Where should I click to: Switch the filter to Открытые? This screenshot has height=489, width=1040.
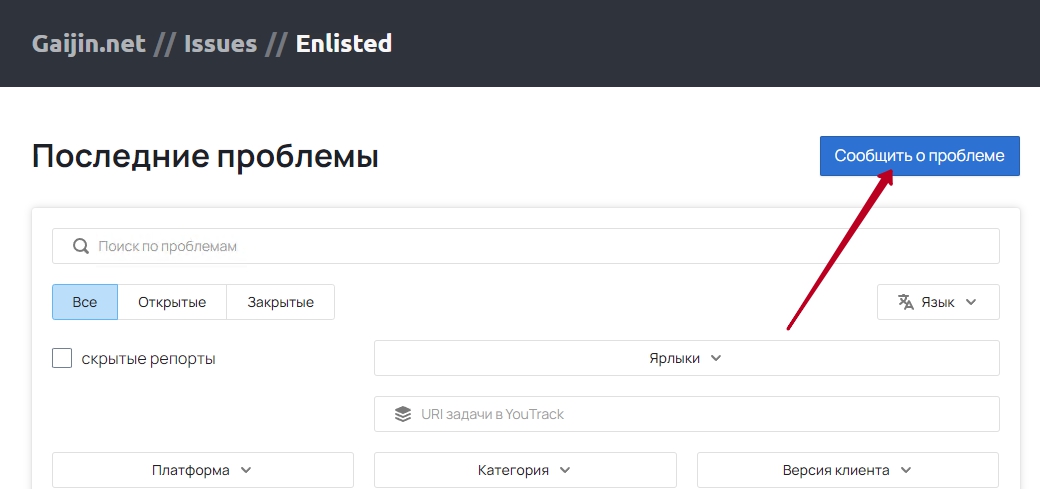(x=172, y=302)
